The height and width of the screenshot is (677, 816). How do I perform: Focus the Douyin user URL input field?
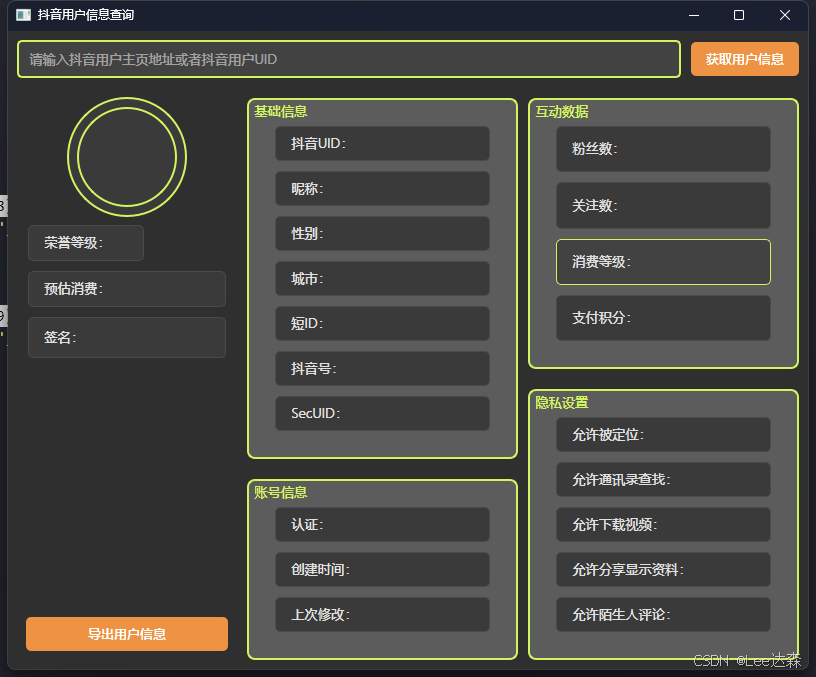point(349,59)
